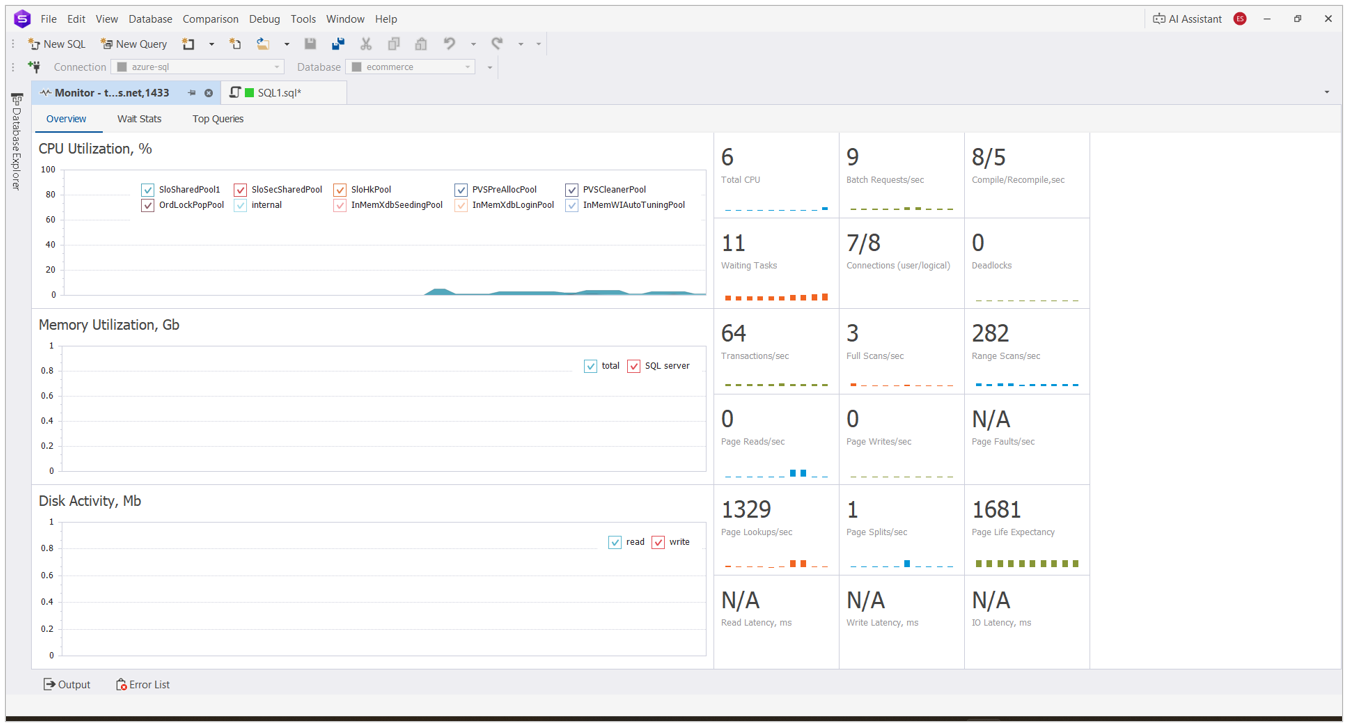This screenshot has height=725, width=1347.
Task: Click the green SQL1.sql status square
Action: point(250,93)
